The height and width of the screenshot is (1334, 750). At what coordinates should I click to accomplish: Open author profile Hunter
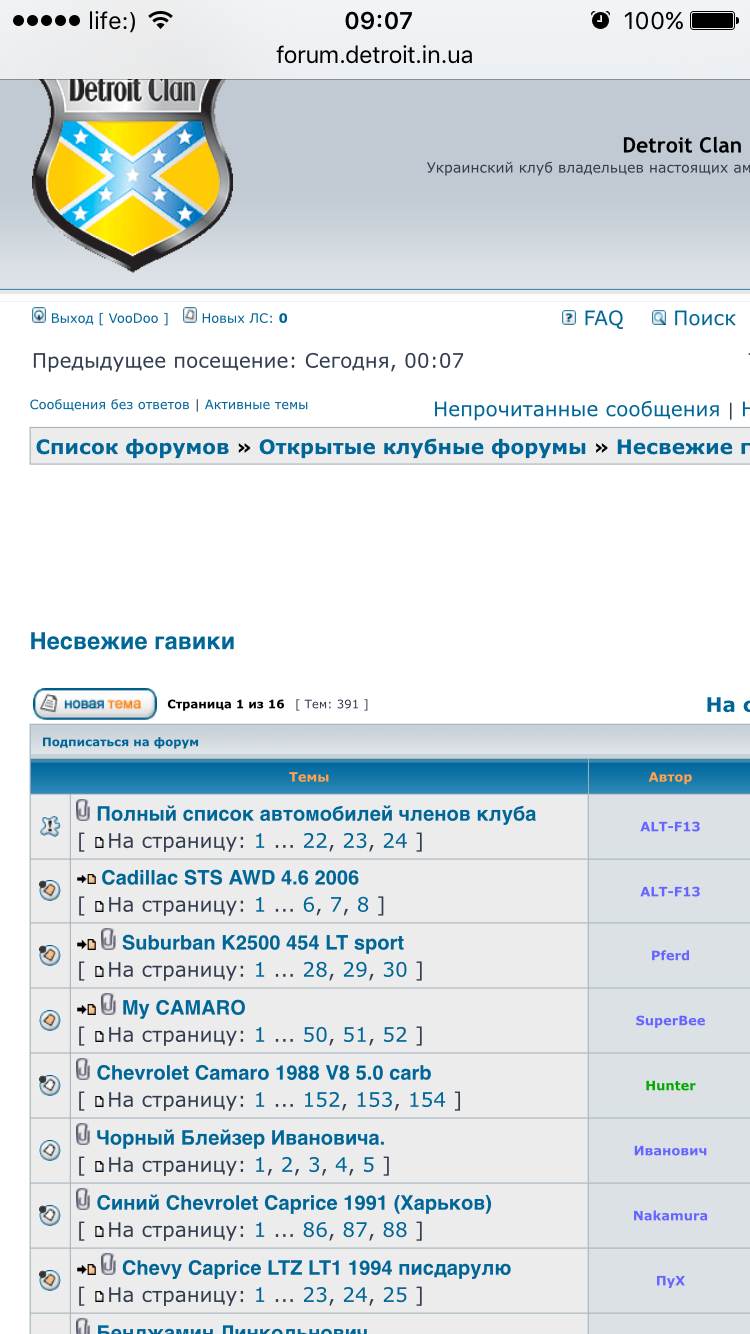(670, 1085)
